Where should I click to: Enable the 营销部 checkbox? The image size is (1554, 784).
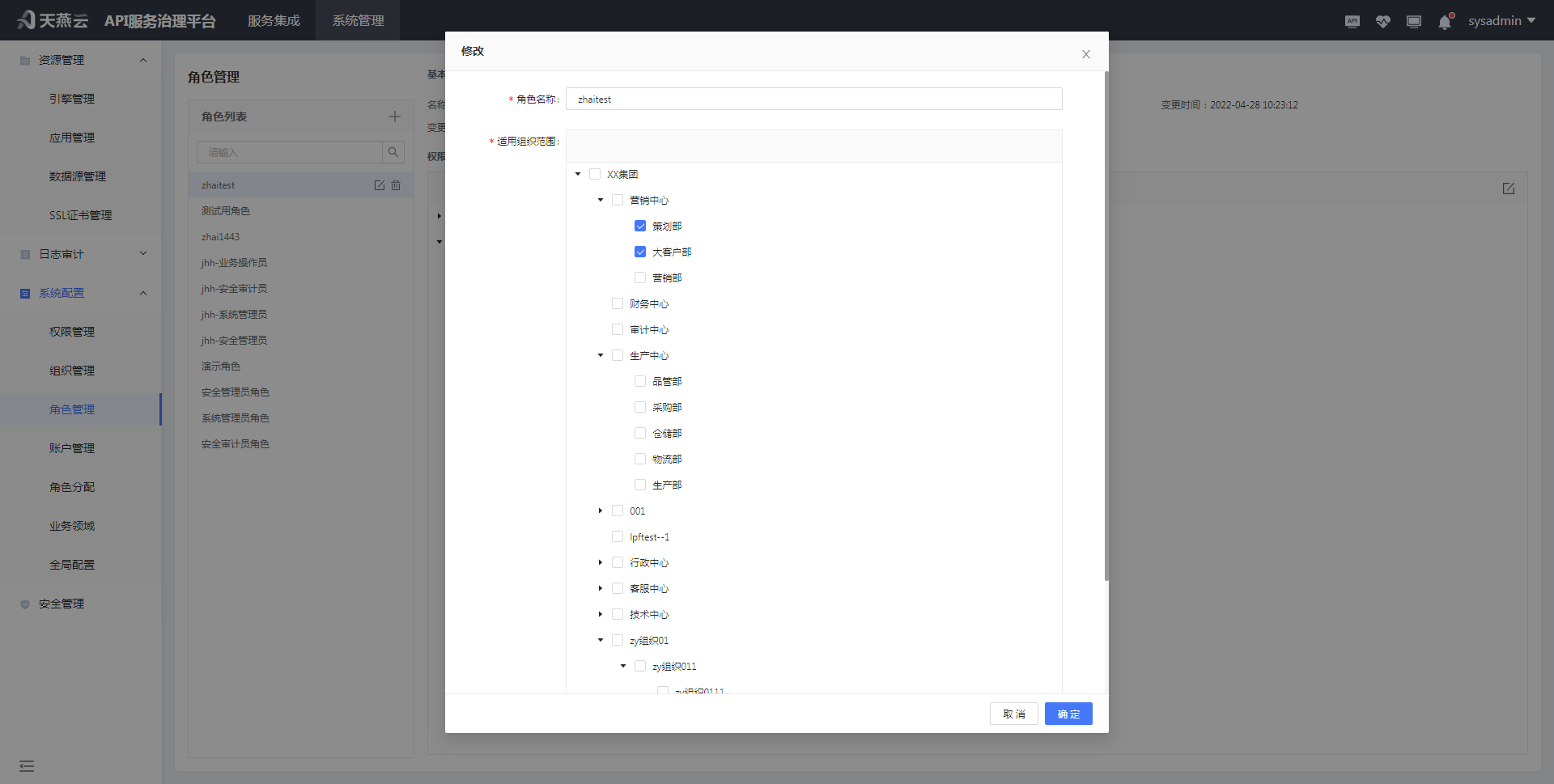(640, 278)
